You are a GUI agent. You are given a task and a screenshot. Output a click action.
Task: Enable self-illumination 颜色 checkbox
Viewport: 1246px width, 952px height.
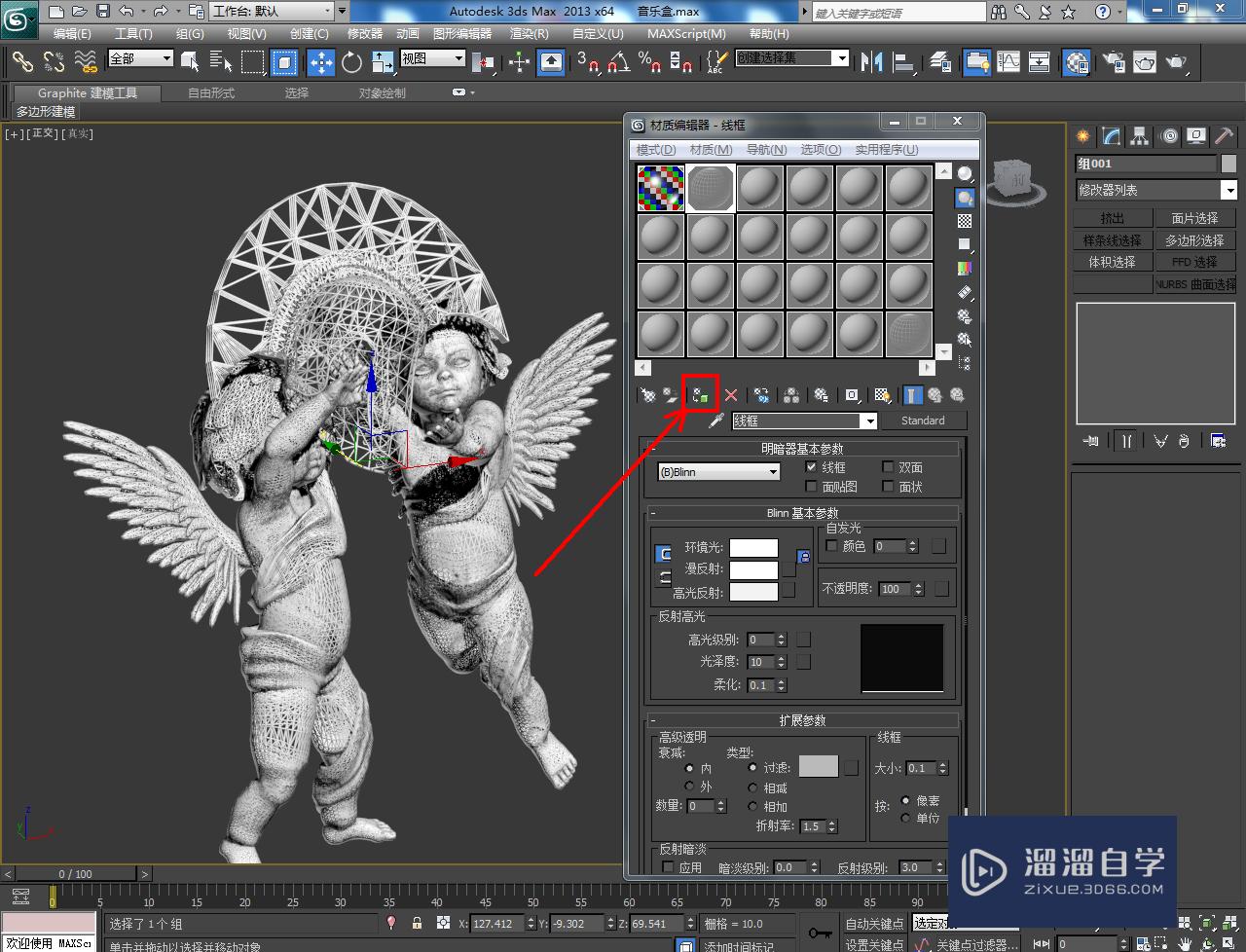(831, 546)
